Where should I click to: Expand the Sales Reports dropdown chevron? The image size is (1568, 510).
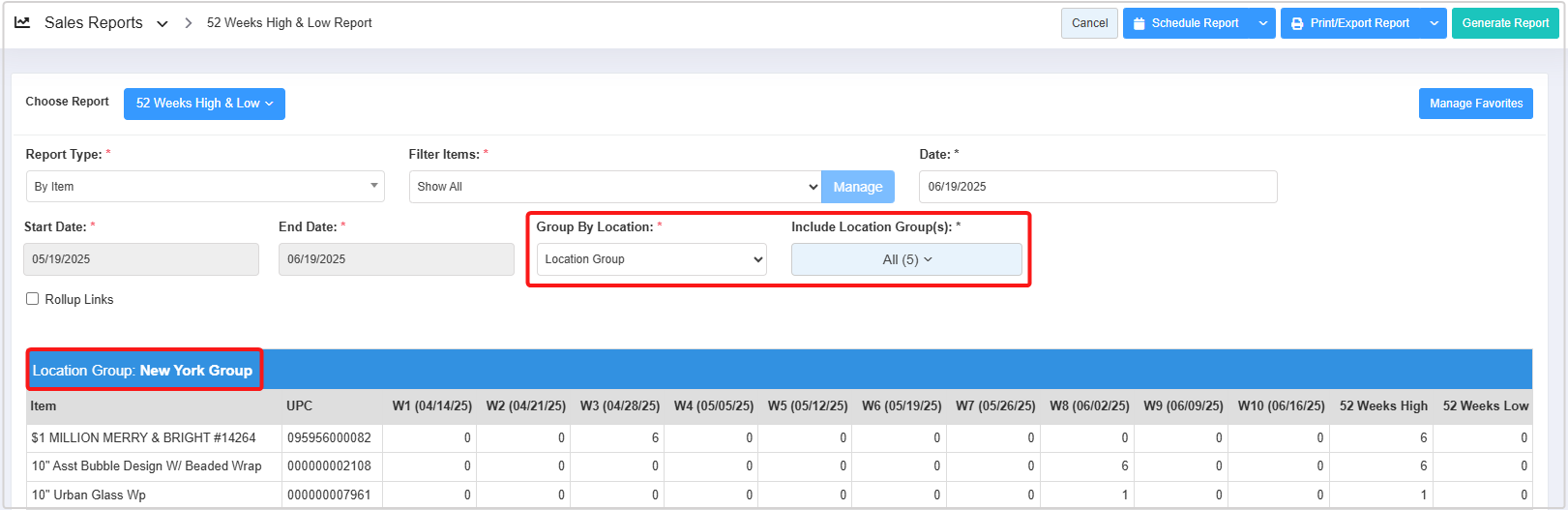[163, 23]
